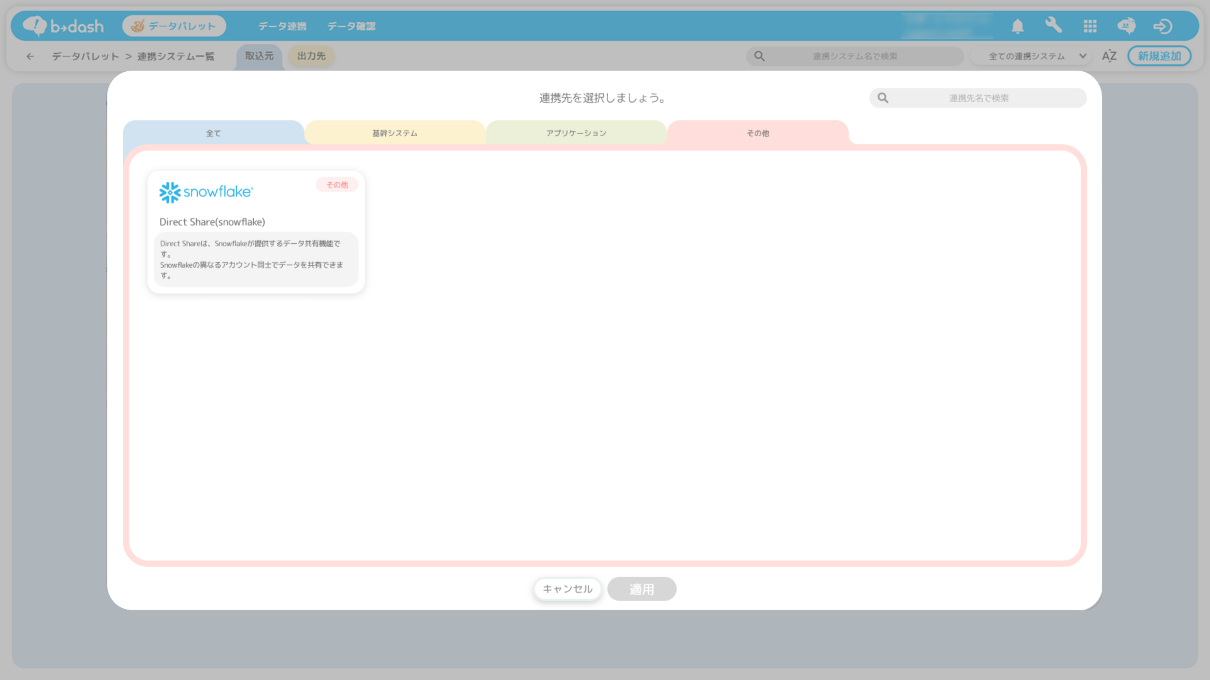This screenshot has height=680, width=1210.
Task: Click the 連携システム一覧 breadcrumb text
Action: tap(176, 56)
